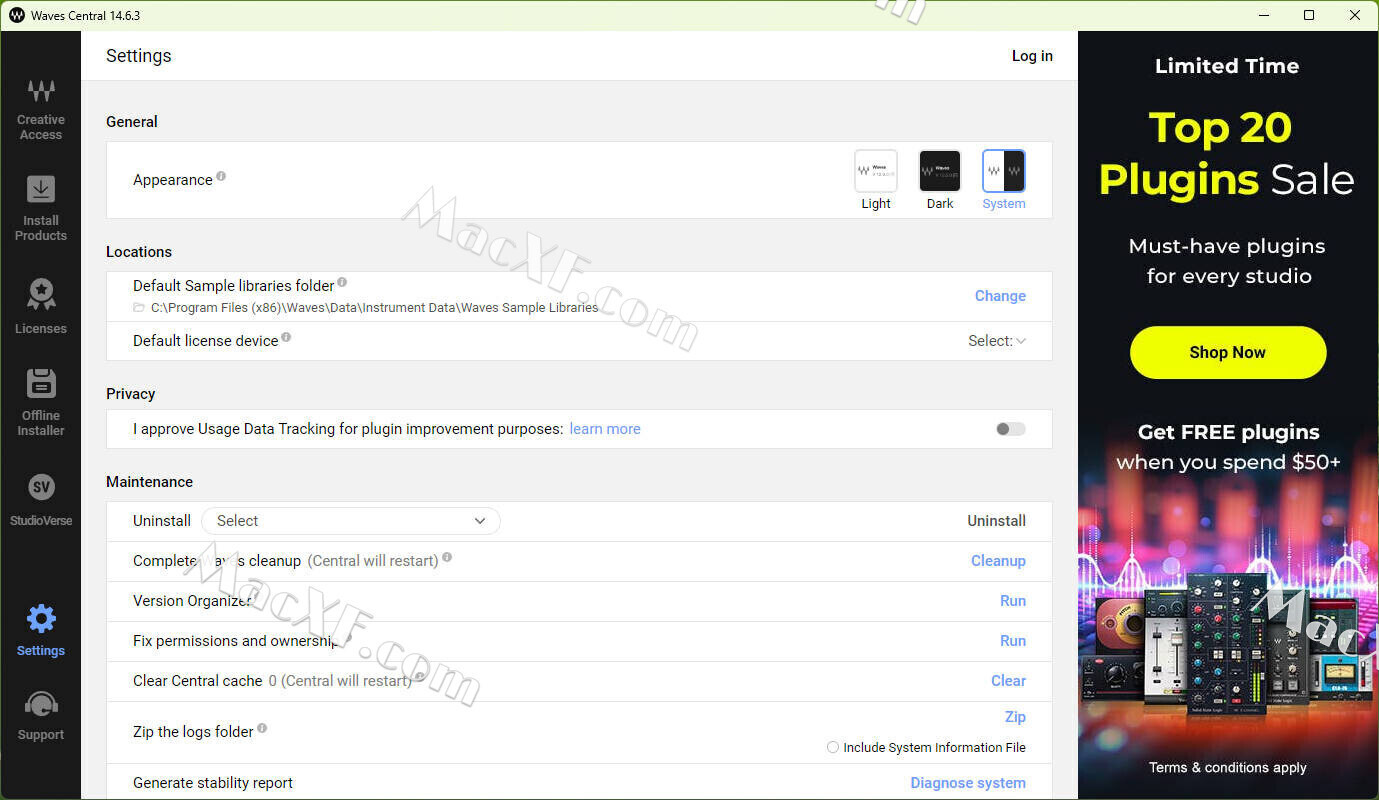The height and width of the screenshot is (800, 1379).
Task: Click the sample libraries folder path text
Action: point(375,308)
